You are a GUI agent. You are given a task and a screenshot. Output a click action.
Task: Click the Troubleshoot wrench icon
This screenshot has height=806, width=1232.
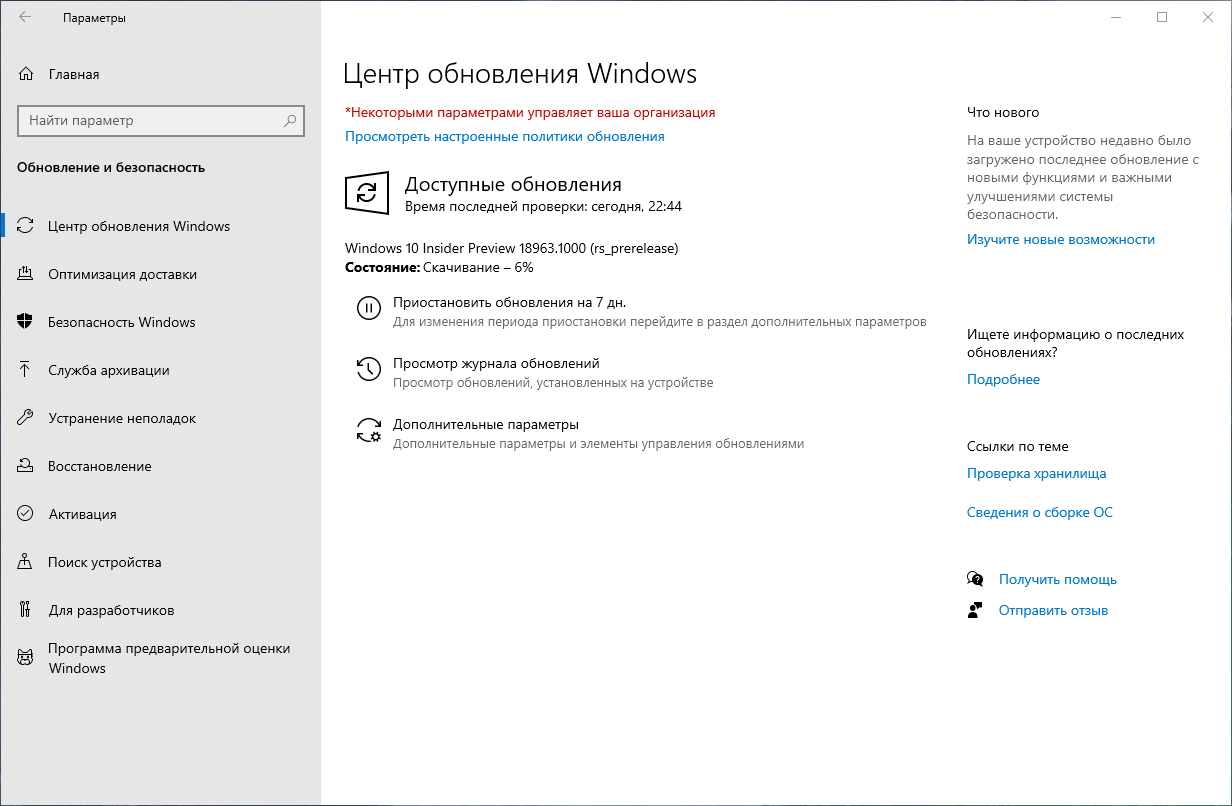coord(27,417)
